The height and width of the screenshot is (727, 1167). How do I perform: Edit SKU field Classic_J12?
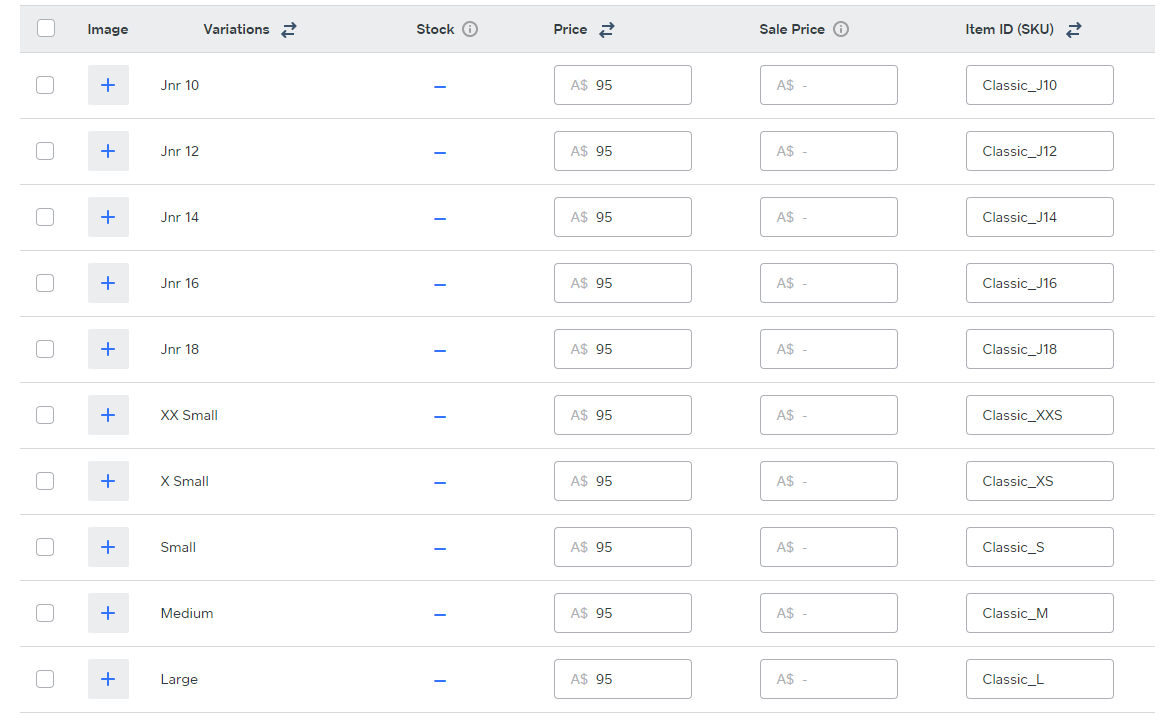click(x=1040, y=151)
